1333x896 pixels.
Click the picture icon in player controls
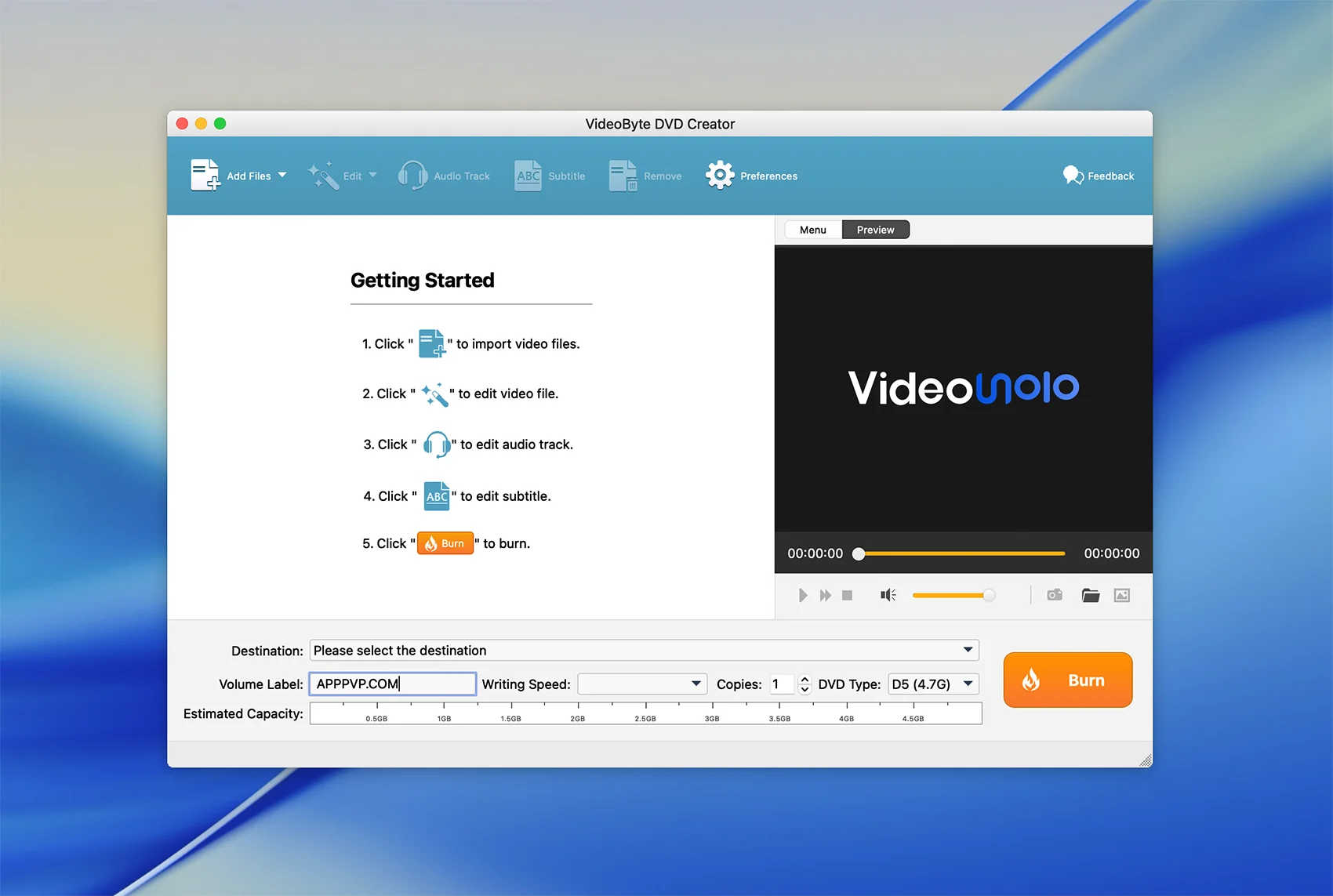click(x=1122, y=595)
